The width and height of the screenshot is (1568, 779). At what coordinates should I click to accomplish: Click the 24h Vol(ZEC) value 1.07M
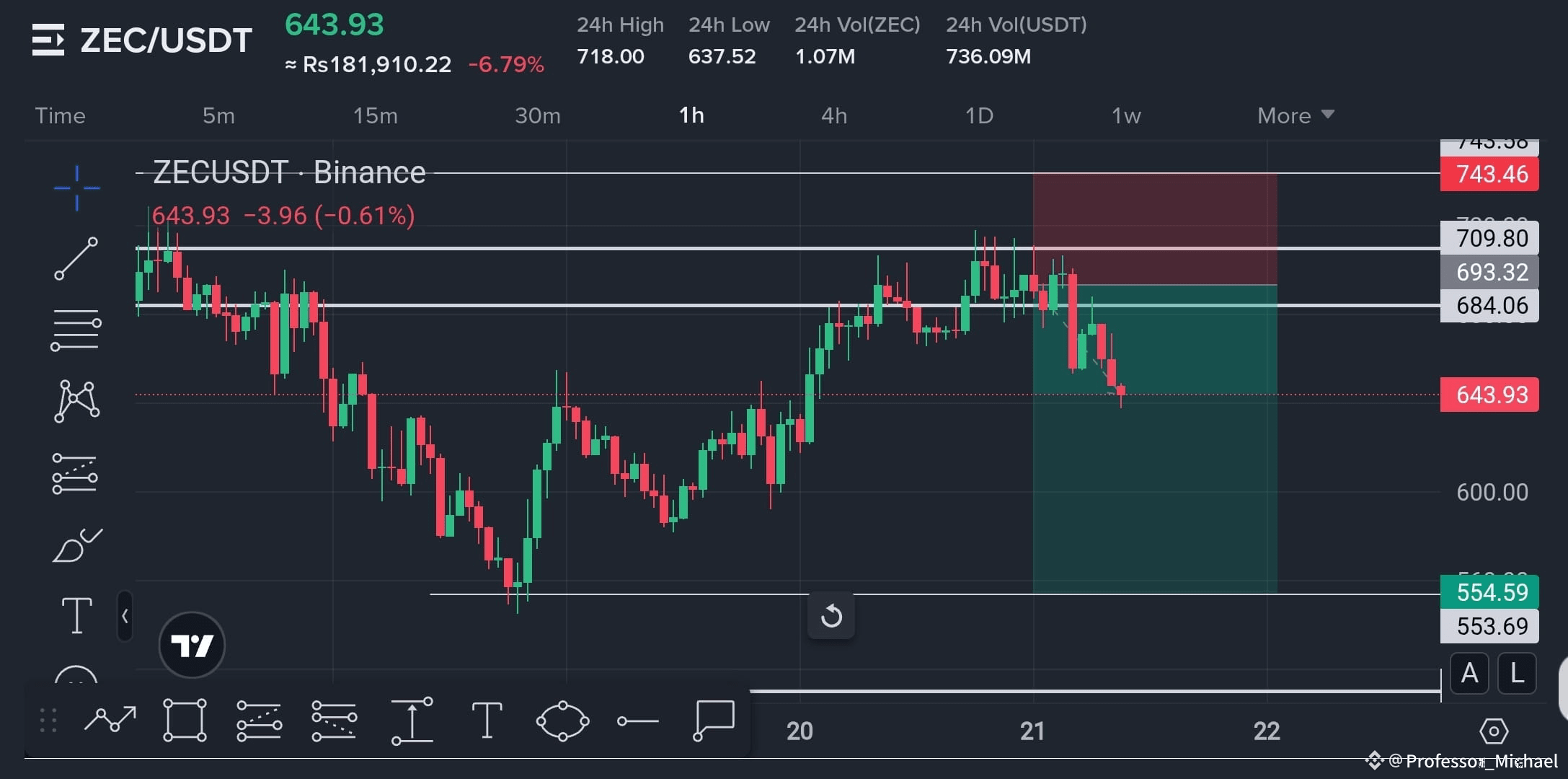(x=825, y=56)
